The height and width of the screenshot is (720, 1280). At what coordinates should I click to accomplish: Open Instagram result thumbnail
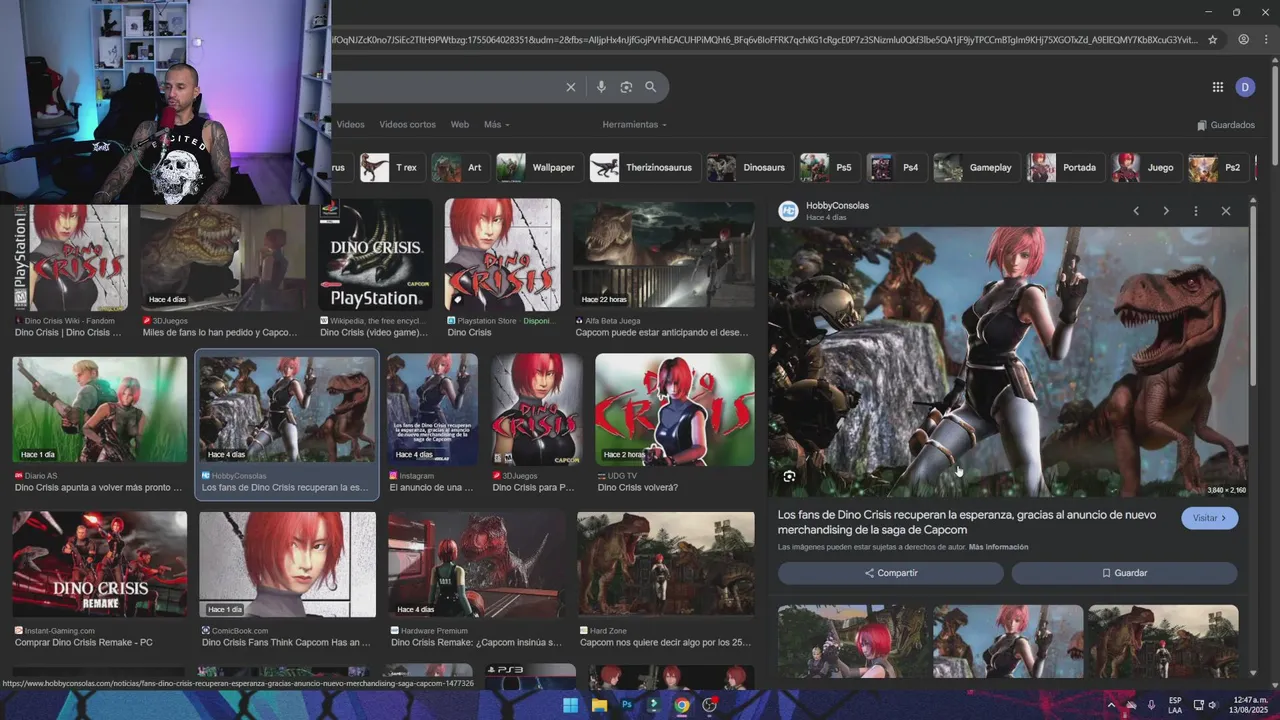click(x=432, y=409)
